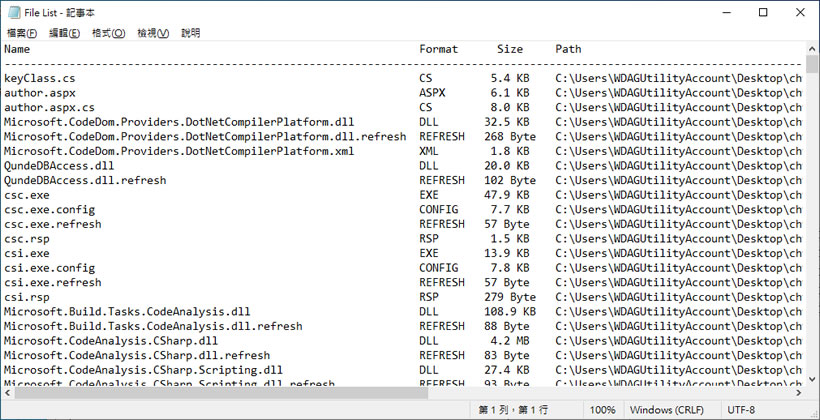Open the 格式(O) format menu
820x420 pixels.
coord(108,33)
